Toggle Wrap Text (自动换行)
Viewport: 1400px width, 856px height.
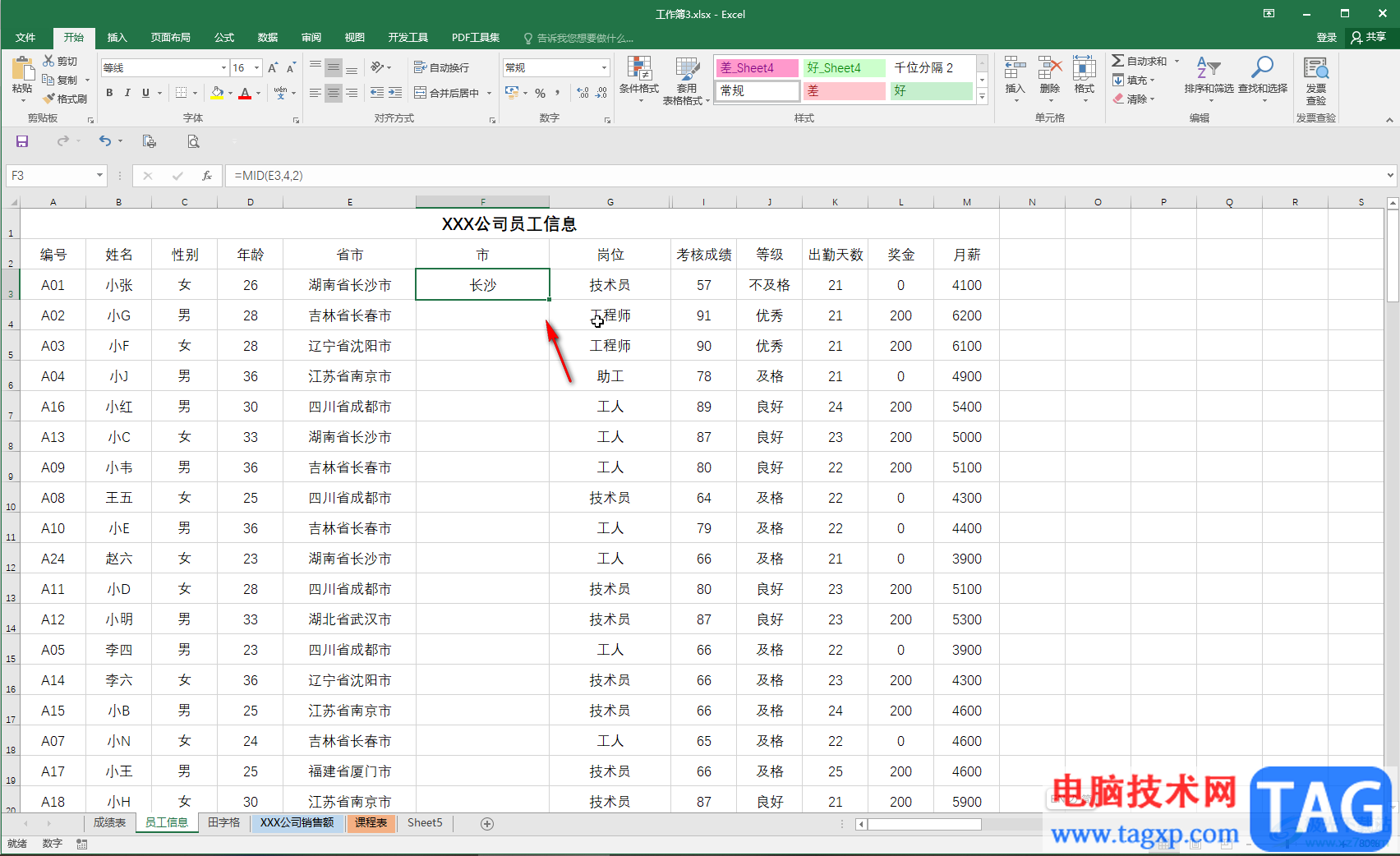tap(442, 68)
